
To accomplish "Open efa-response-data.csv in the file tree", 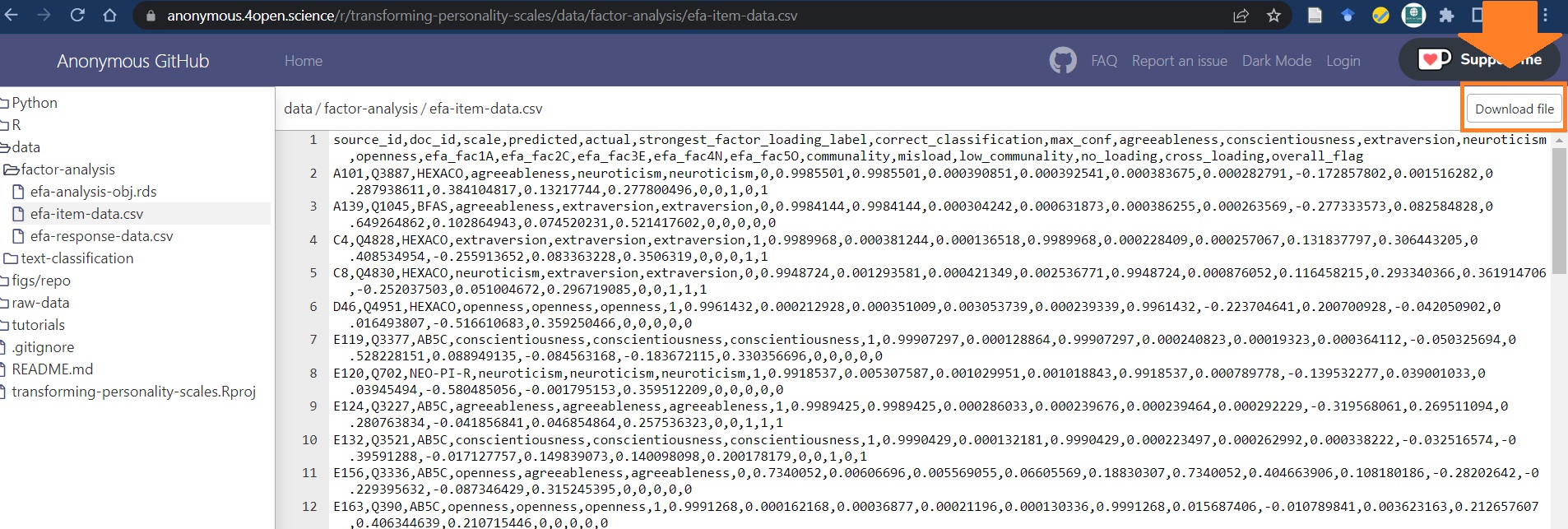I will pos(101,236).
